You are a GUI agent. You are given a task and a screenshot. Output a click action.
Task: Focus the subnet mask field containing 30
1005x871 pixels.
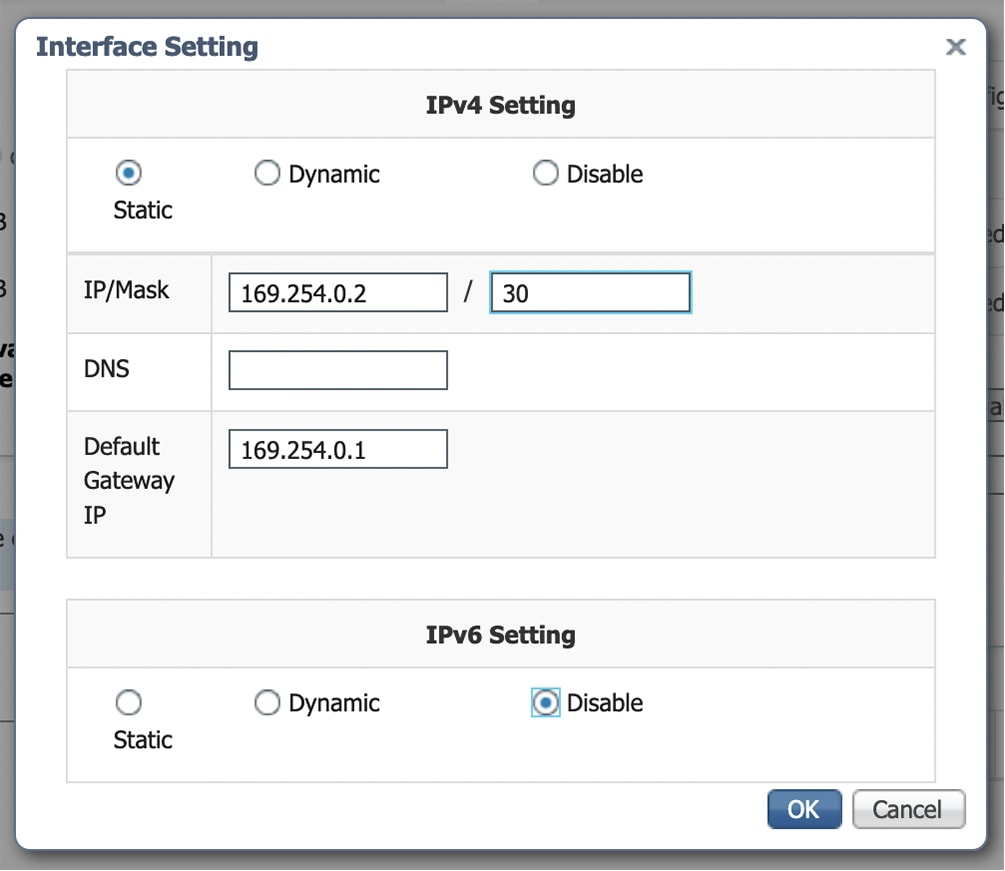coord(589,294)
